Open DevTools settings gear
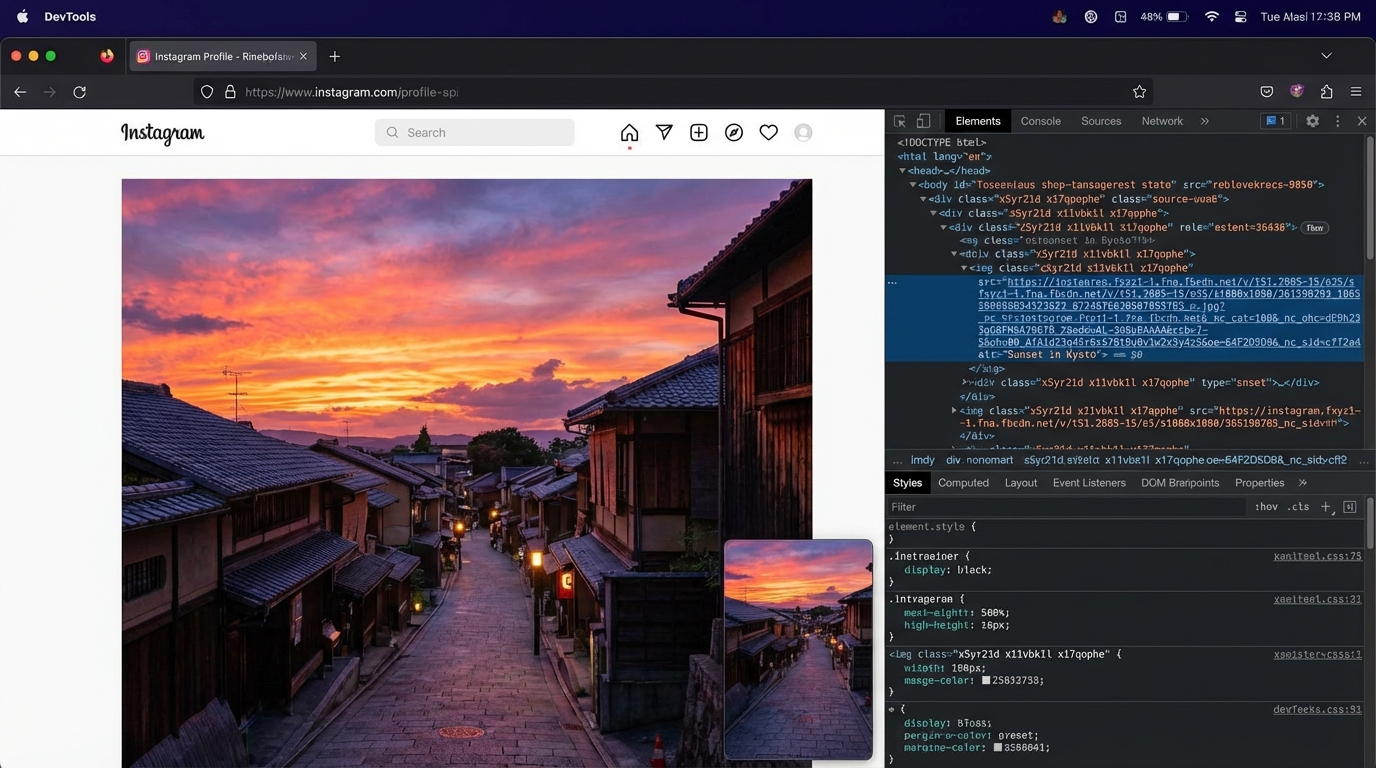This screenshot has height=768, width=1376. 1312,120
